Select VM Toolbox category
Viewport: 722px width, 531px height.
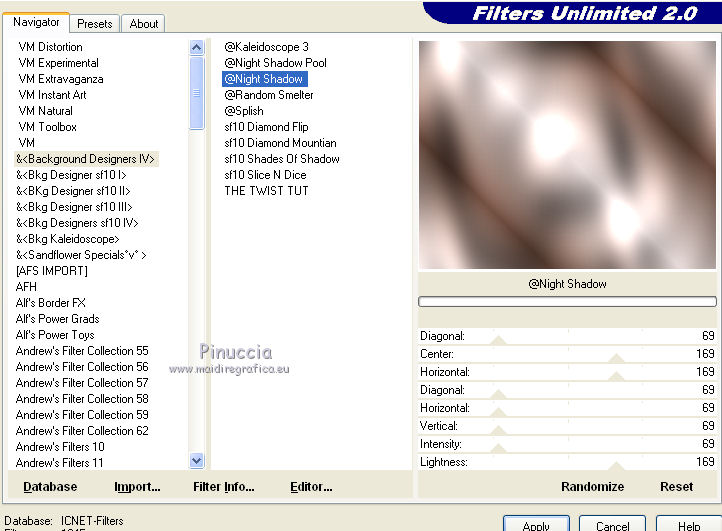point(47,127)
